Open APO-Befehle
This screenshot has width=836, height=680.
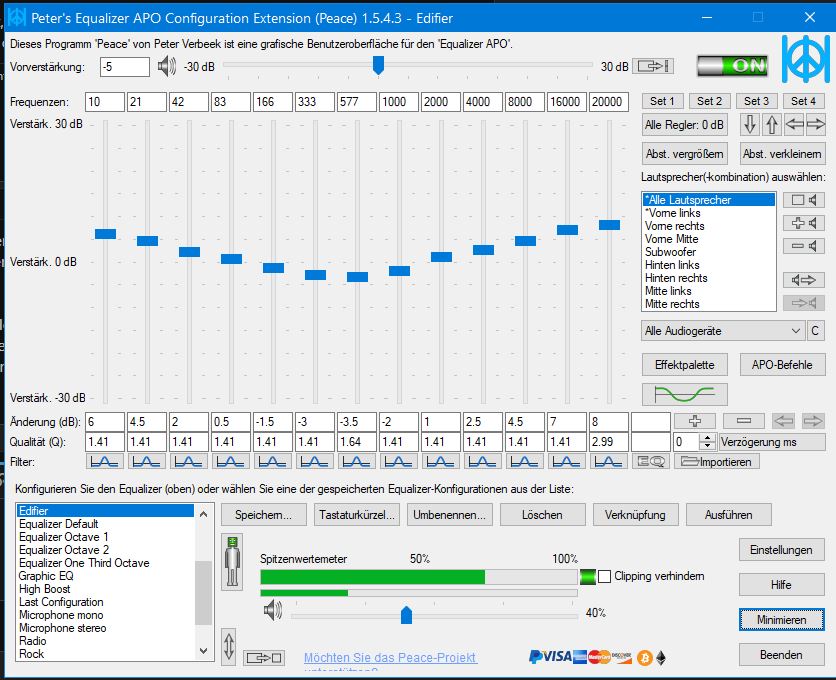click(782, 365)
